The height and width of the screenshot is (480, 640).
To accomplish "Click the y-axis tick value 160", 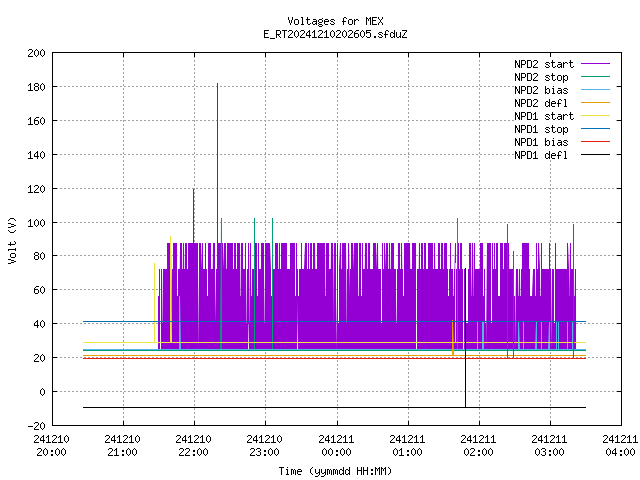I will click(36, 121).
